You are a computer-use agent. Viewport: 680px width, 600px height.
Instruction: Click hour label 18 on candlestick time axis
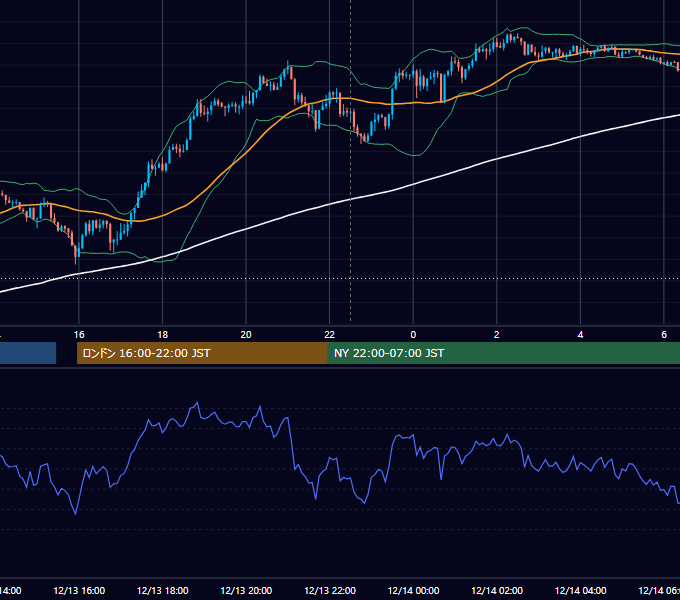coord(163,335)
